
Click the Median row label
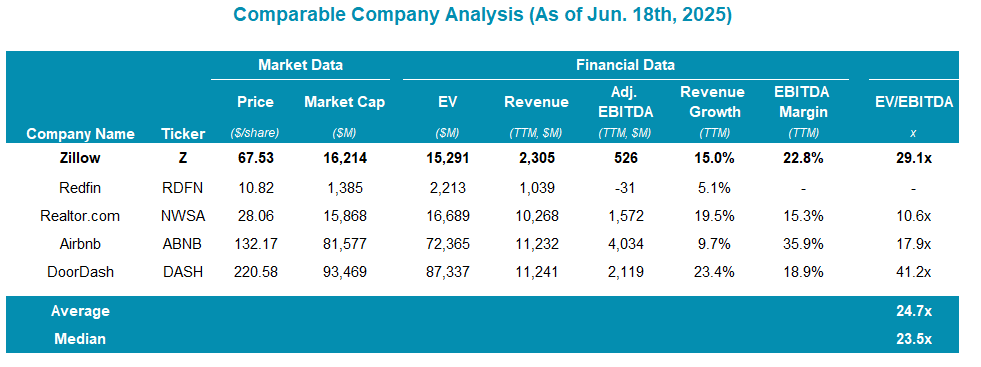(x=80, y=339)
